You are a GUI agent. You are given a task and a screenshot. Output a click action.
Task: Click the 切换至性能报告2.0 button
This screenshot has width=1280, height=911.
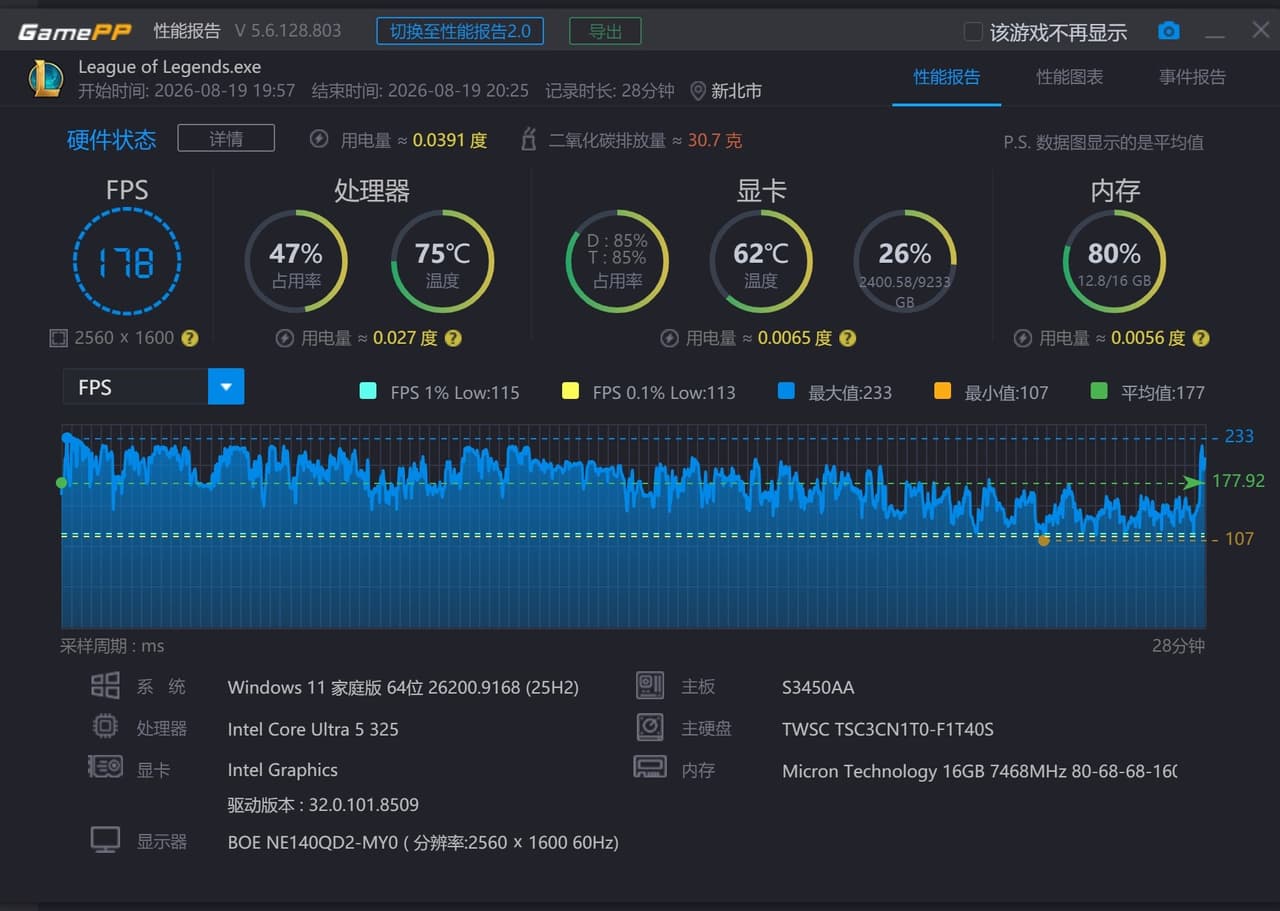[460, 31]
